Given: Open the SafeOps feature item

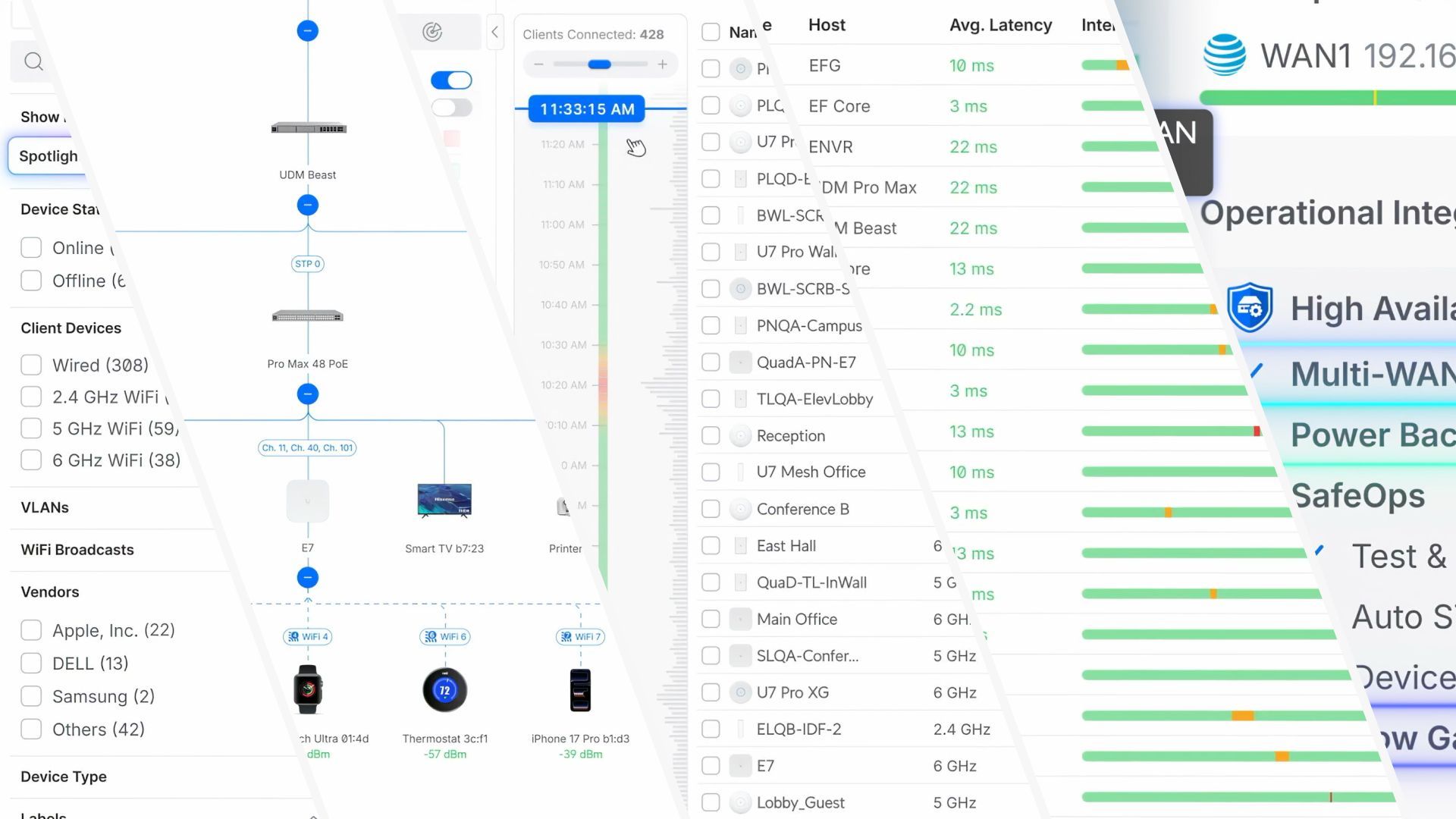Looking at the screenshot, I should 1358,496.
